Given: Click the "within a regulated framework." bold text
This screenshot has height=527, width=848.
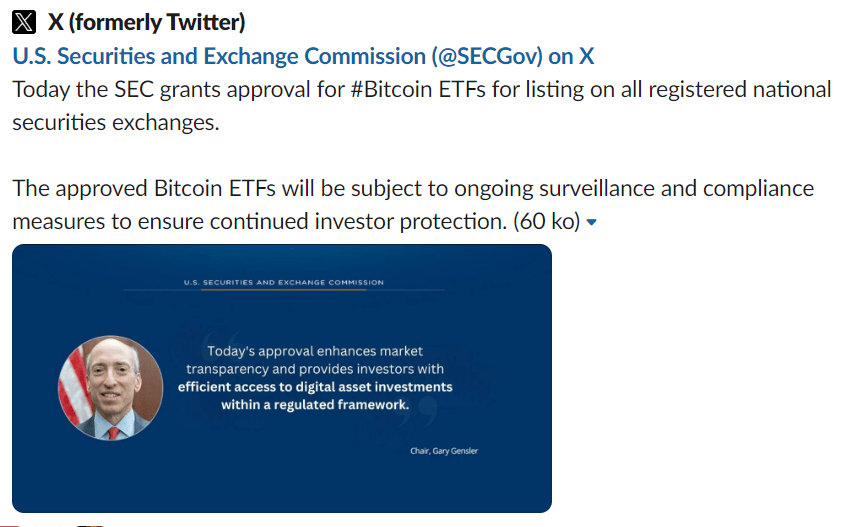Looking at the screenshot, I should (316, 405).
